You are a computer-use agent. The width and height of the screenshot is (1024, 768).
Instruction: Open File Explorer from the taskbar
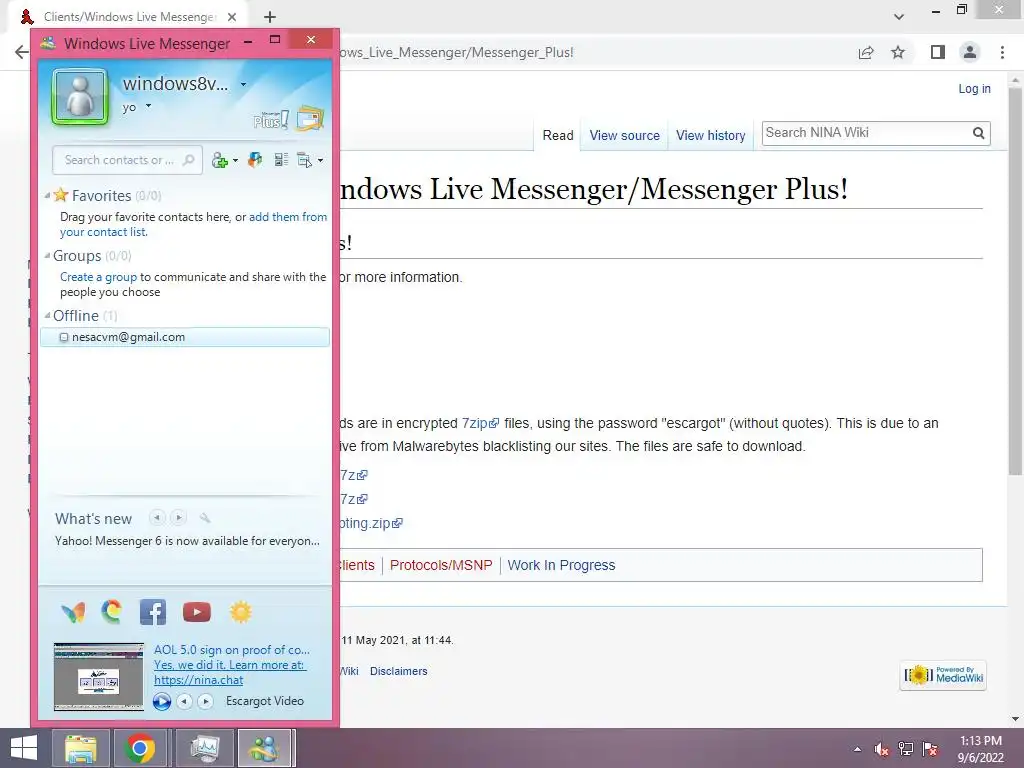coord(80,748)
